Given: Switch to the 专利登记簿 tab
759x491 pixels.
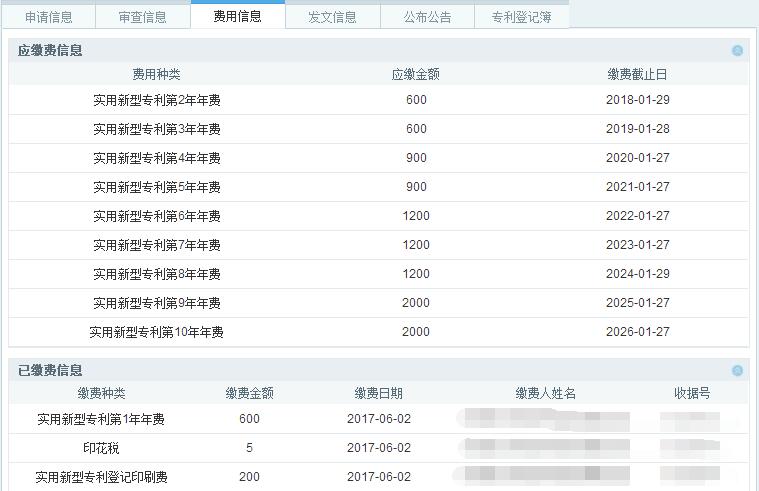Looking at the screenshot, I should click(521, 17).
